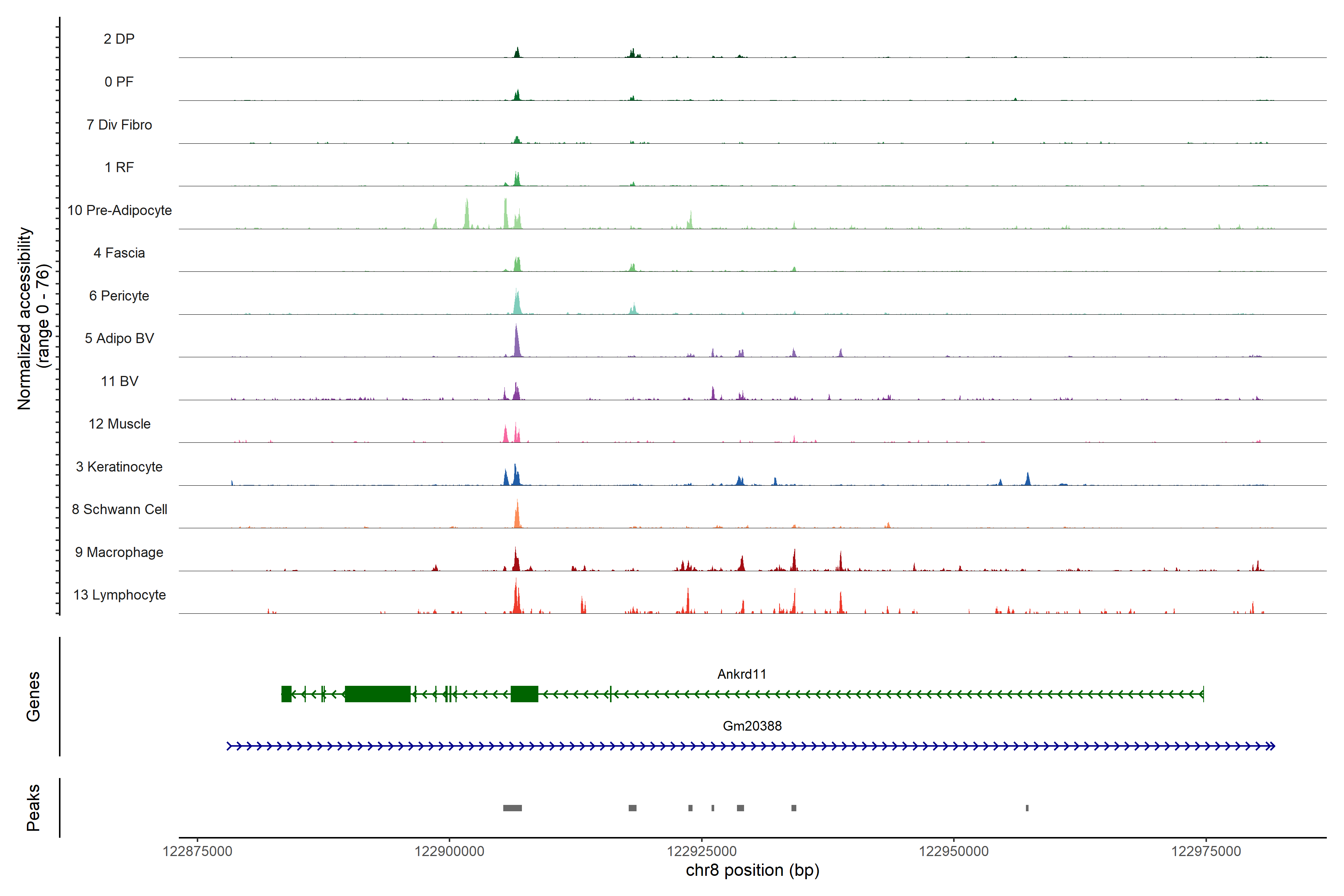Click the widest gray peak bar
The image size is (1344, 896).
[x=512, y=808]
